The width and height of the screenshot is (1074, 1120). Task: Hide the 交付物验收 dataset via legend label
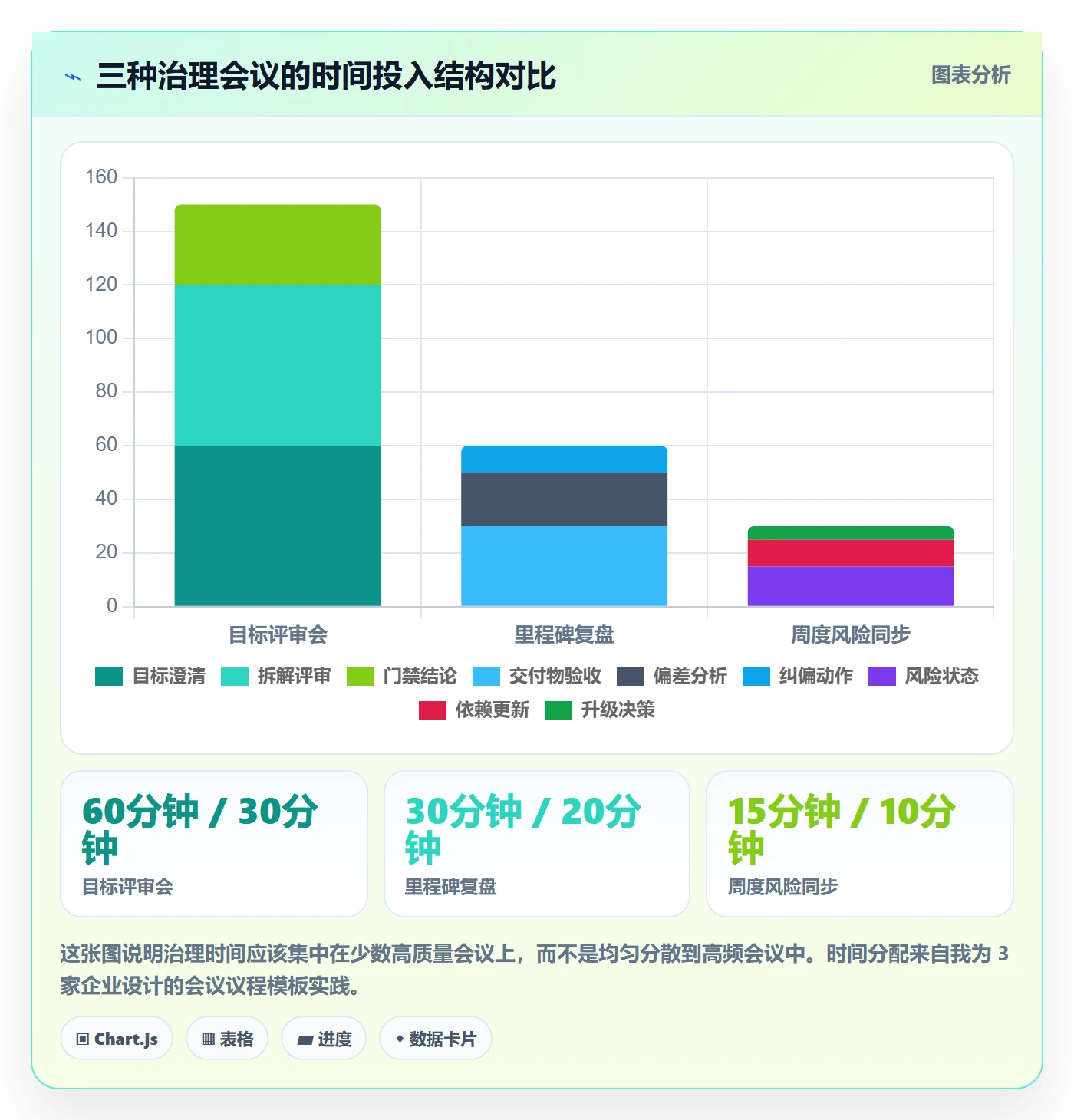tap(555, 676)
